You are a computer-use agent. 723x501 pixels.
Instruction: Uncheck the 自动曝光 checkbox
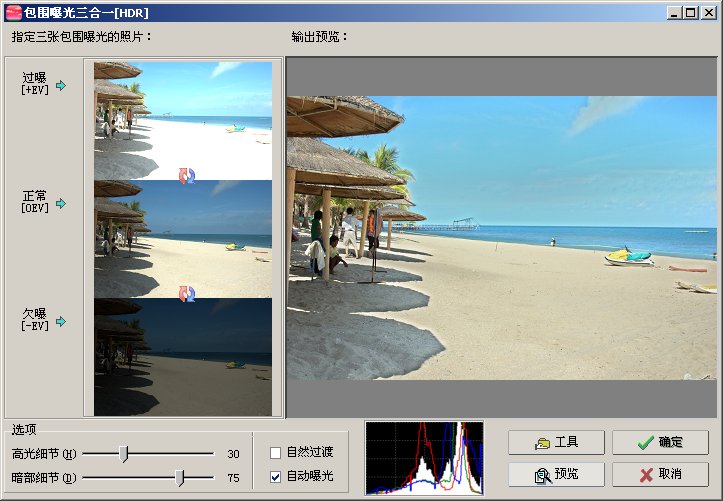[275, 477]
